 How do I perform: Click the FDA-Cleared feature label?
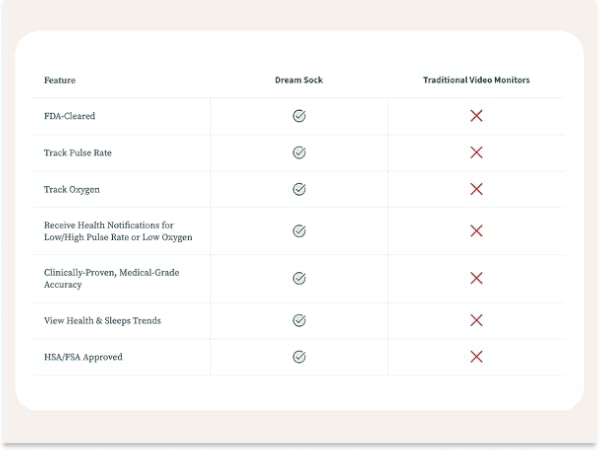70,116
